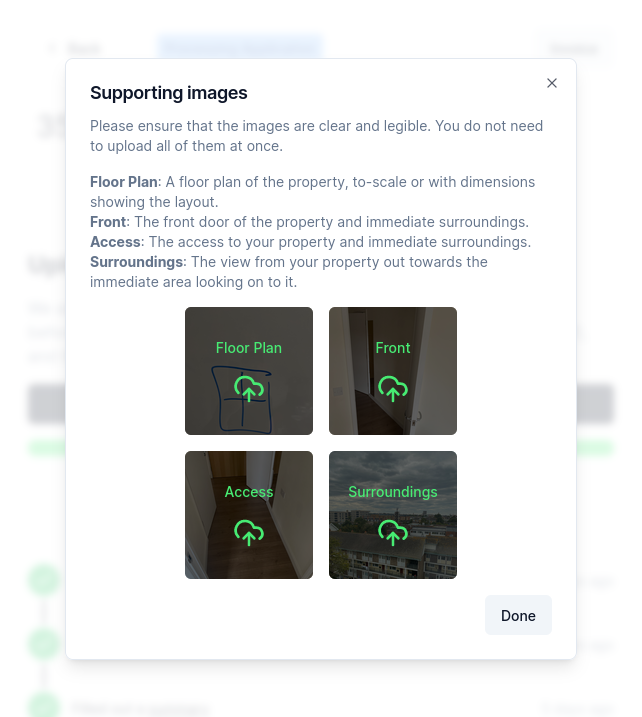This screenshot has width=642, height=717.
Task: Click the Access cloud upload icon
Action: (249, 533)
